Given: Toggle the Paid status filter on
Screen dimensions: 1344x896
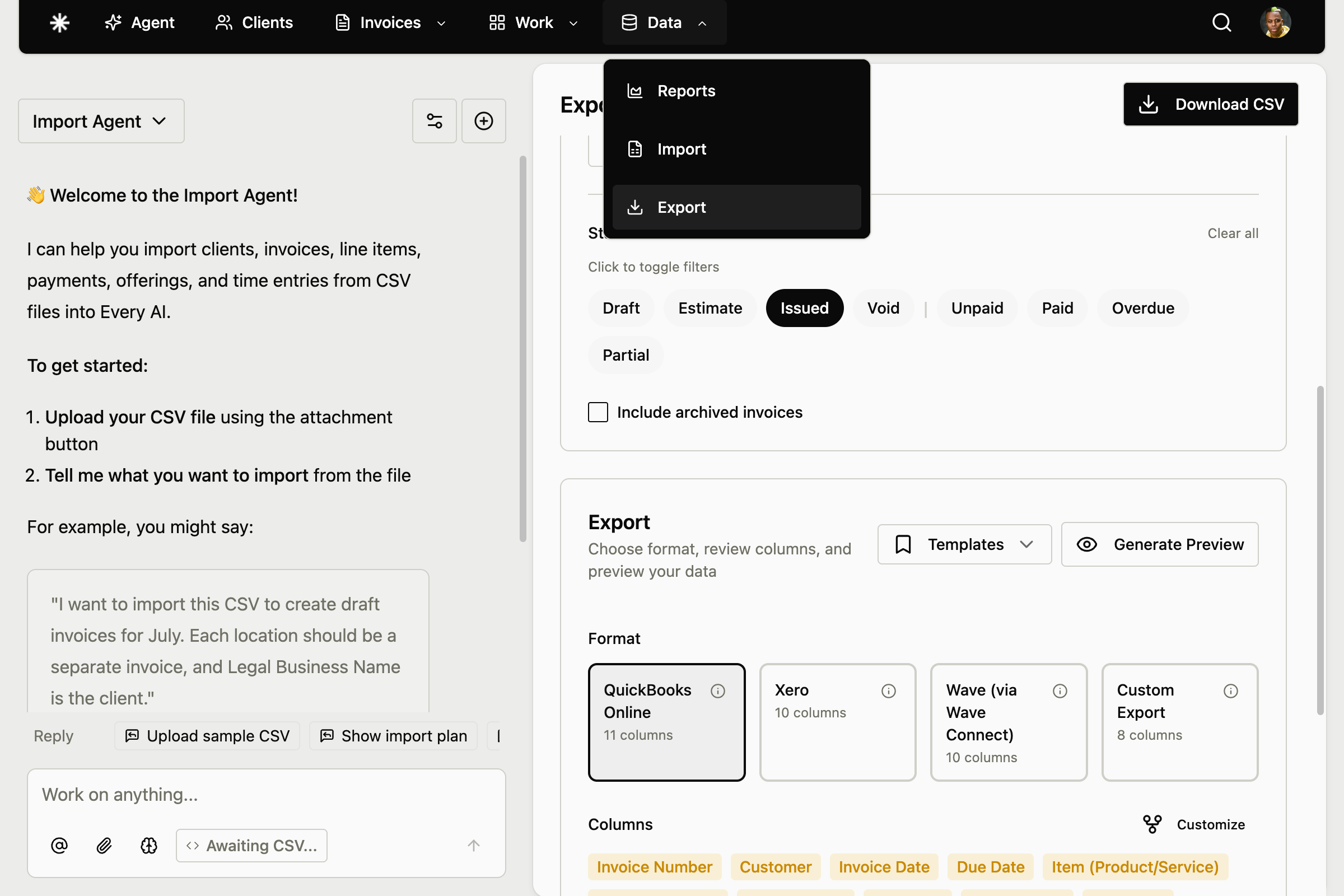Looking at the screenshot, I should click(x=1057, y=308).
